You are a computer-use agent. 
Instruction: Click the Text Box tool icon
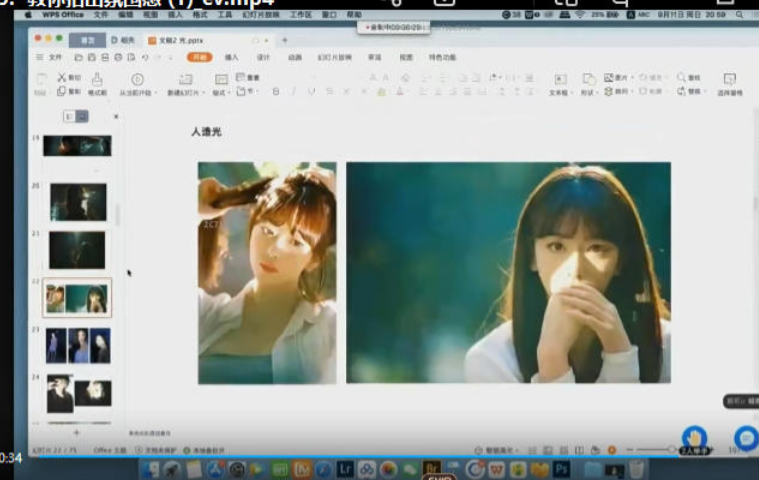coord(559,80)
